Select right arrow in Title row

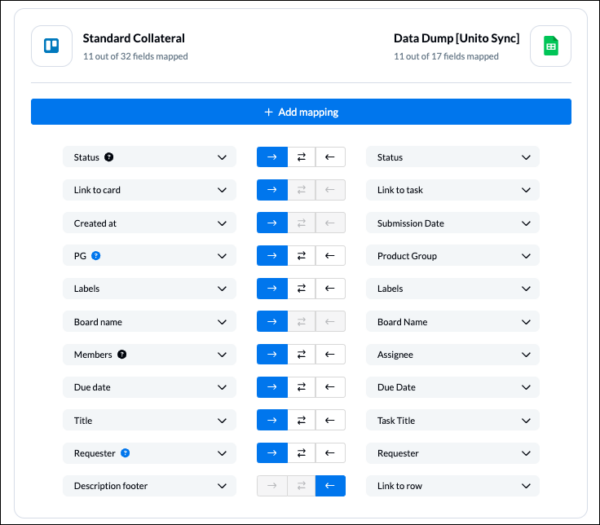[272, 420]
